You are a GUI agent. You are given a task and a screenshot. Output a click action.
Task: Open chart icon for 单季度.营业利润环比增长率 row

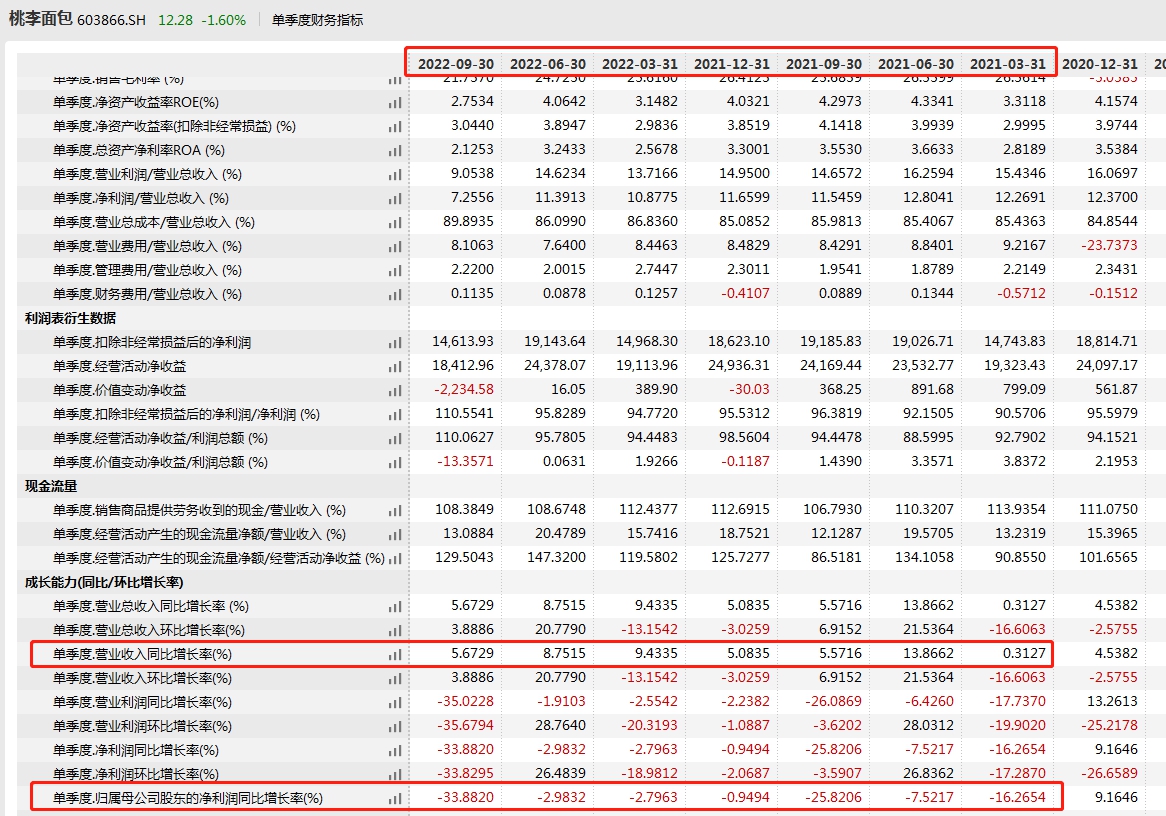pyautogui.click(x=395, y=727)
